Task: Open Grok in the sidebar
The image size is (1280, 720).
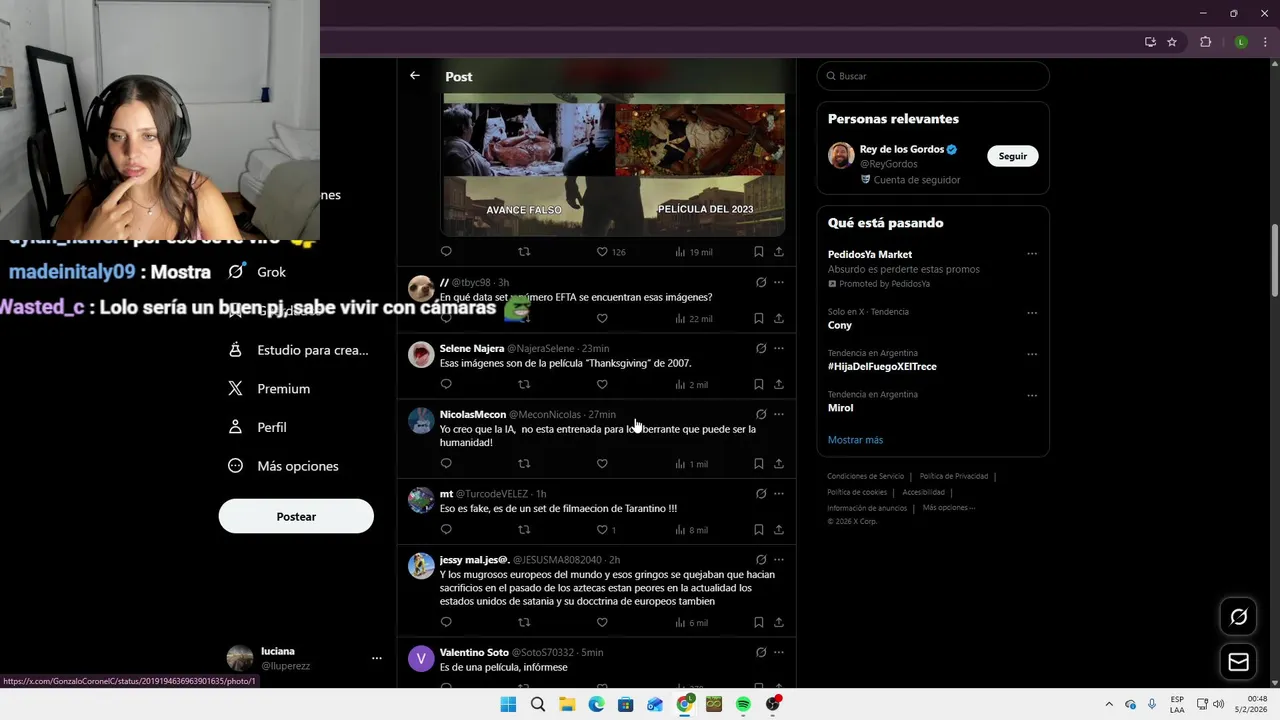Action: pos(257,272)
